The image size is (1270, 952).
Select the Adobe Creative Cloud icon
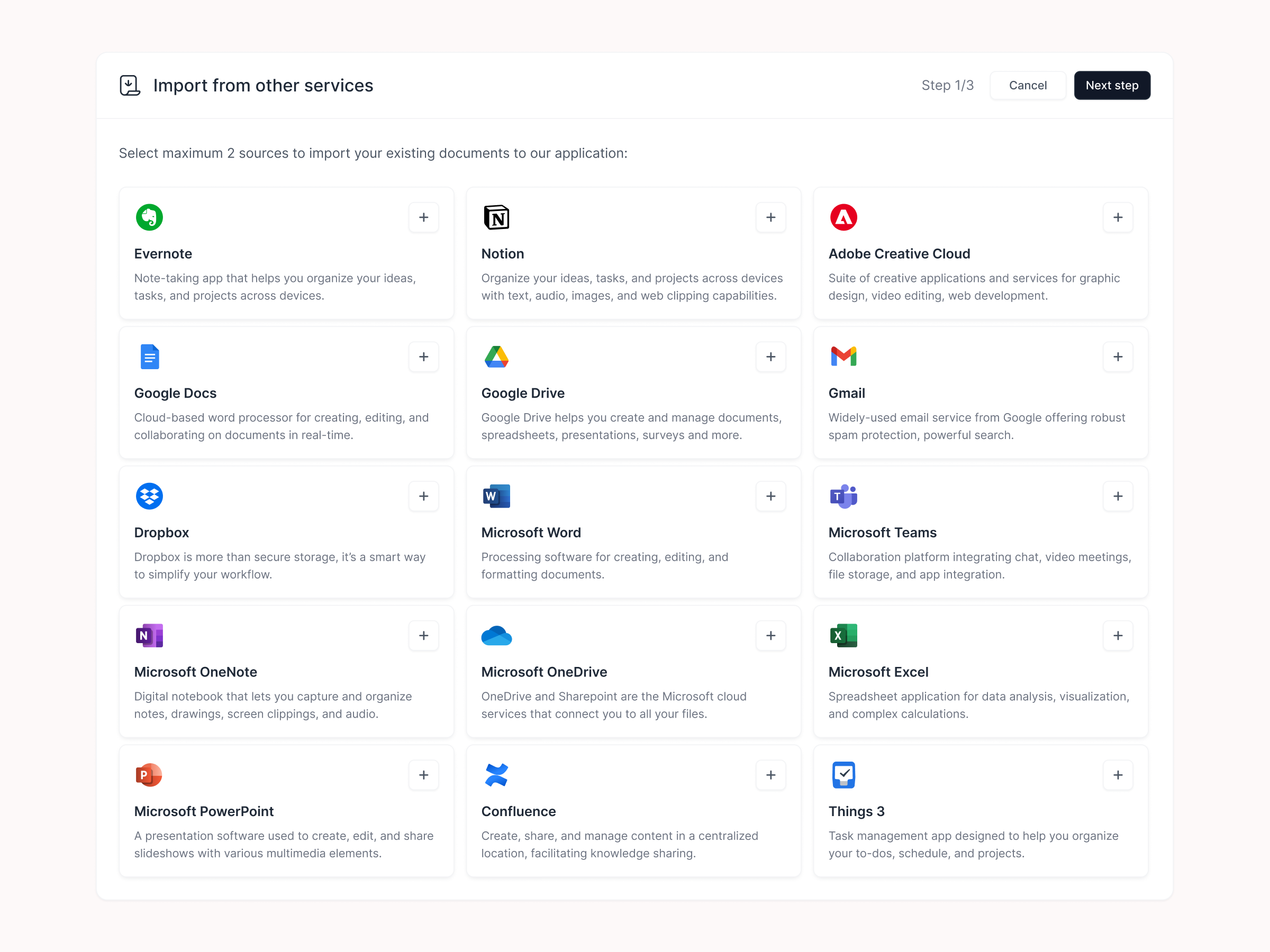[843, 217]
